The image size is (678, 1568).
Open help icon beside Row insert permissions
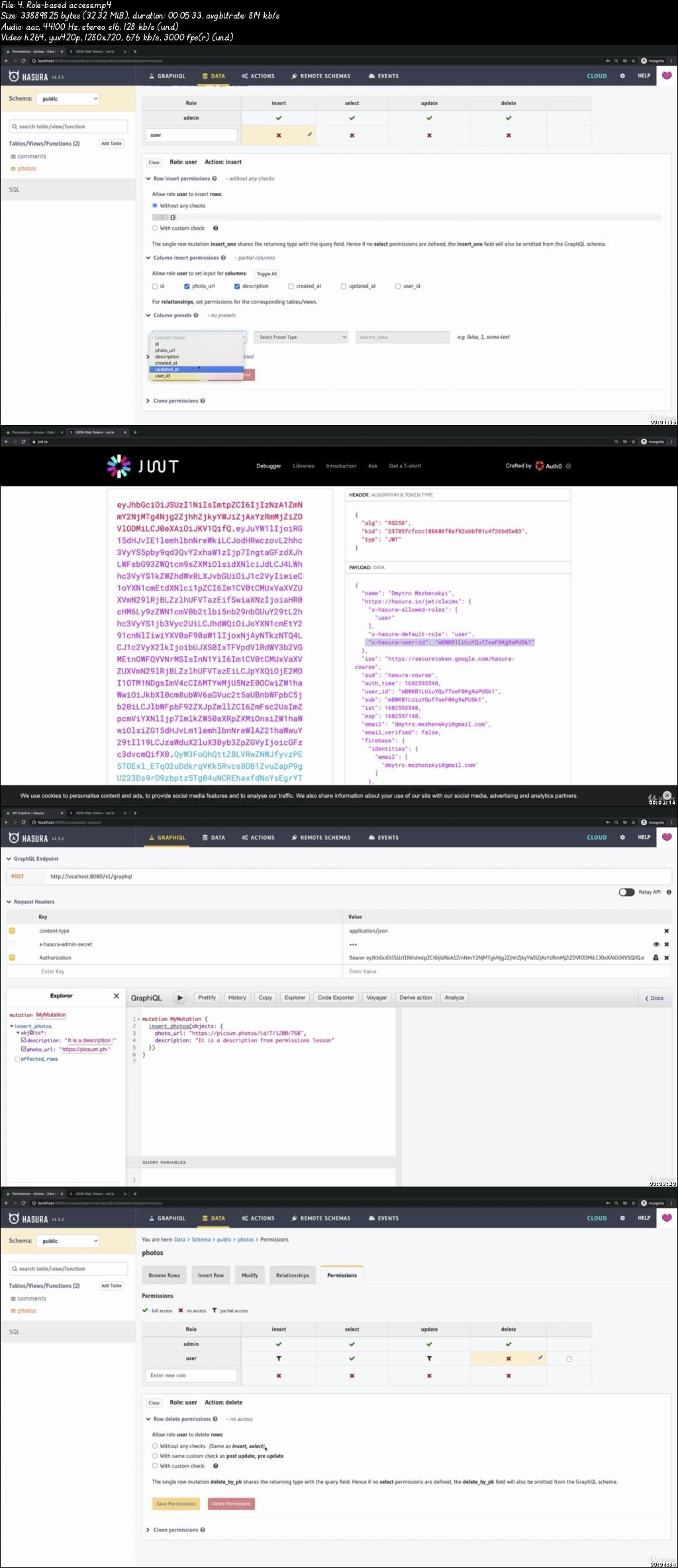pyautogui.click(x=215, y=179)
